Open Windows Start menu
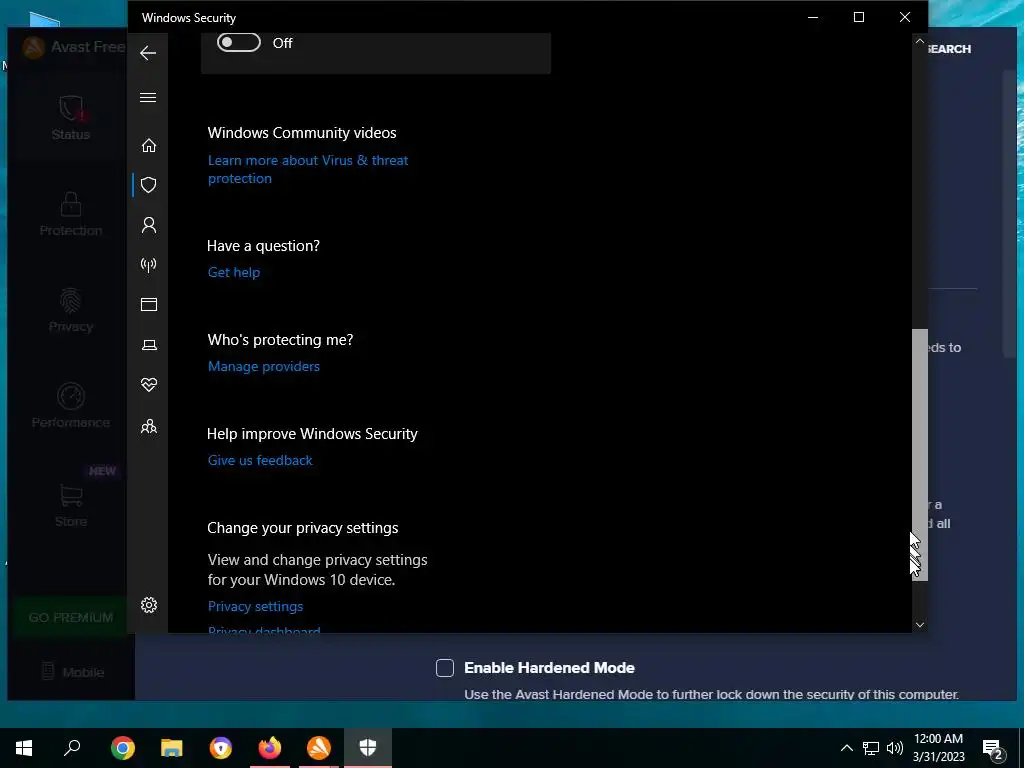The width and height of the screenshot is (1024, 768). click(x=24, y=748)
